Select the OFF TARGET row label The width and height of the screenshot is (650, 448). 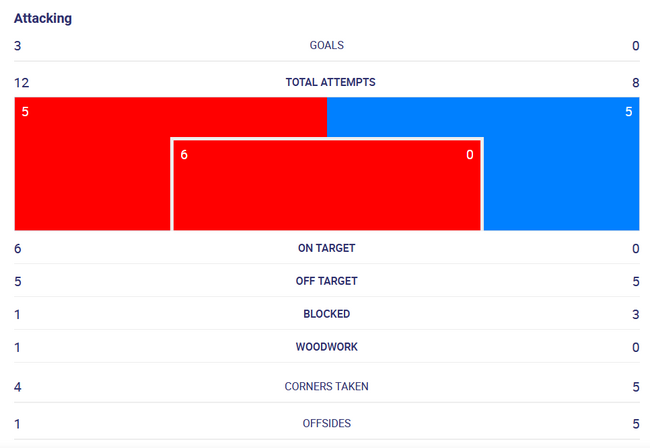click(327, 281)
